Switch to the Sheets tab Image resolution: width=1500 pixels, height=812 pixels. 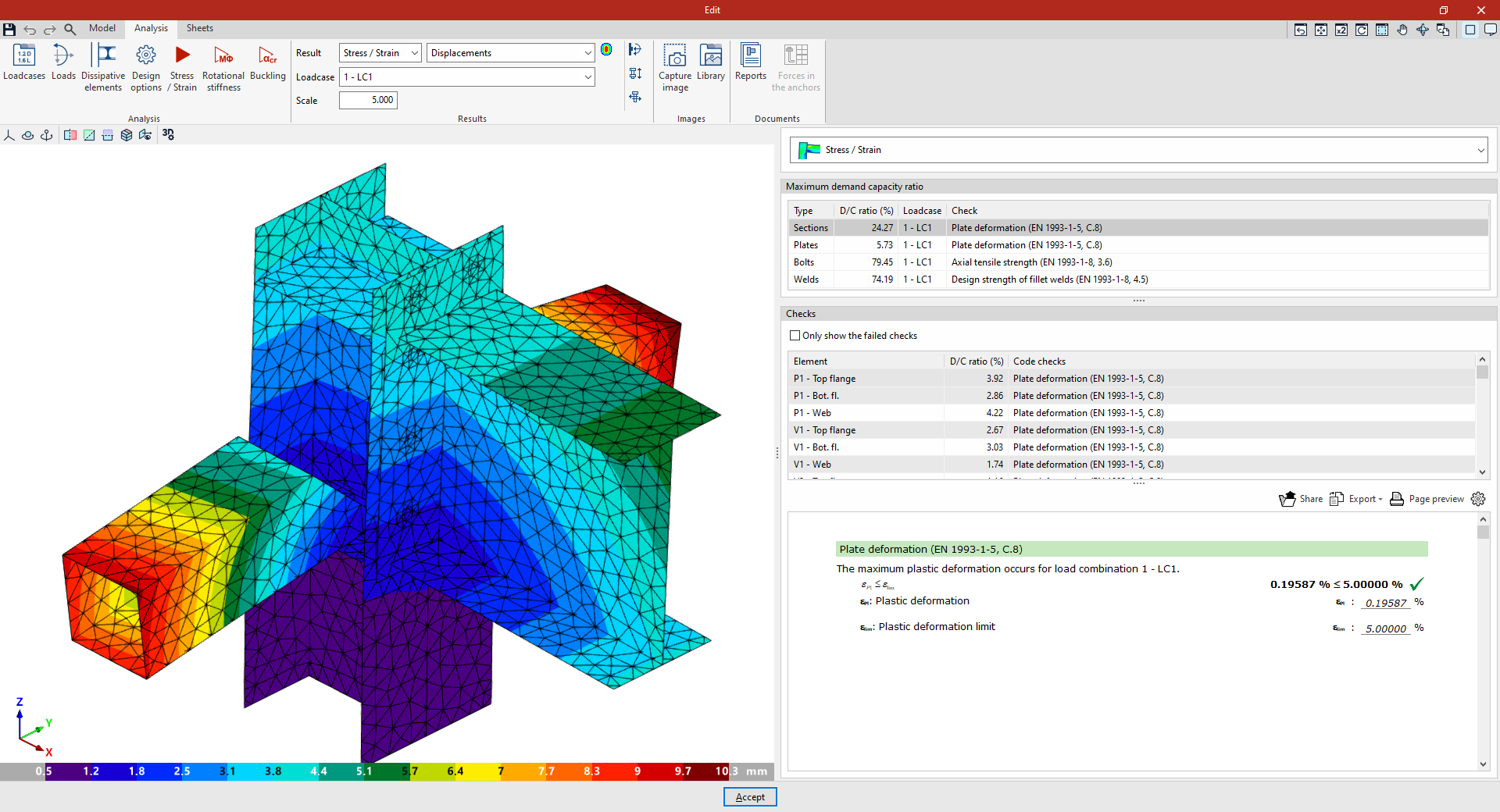pyautogui.click(x=200, y=28)
